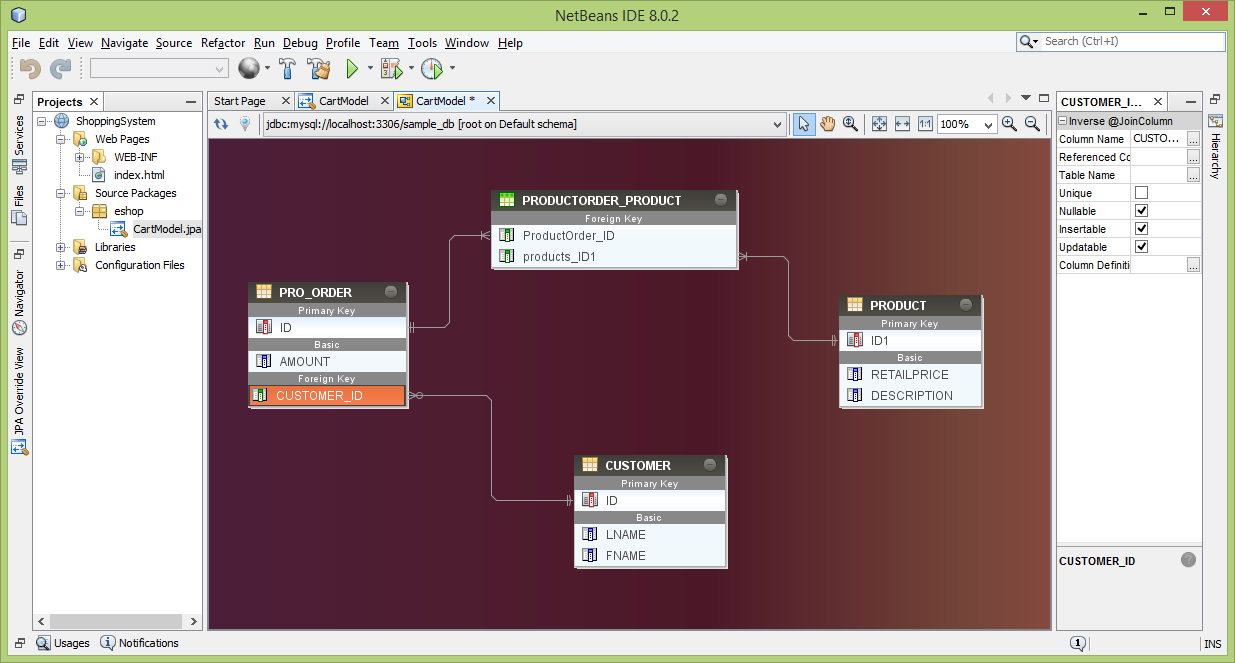Collapse the ShoppingSystem project tree node

click(43, 121)
